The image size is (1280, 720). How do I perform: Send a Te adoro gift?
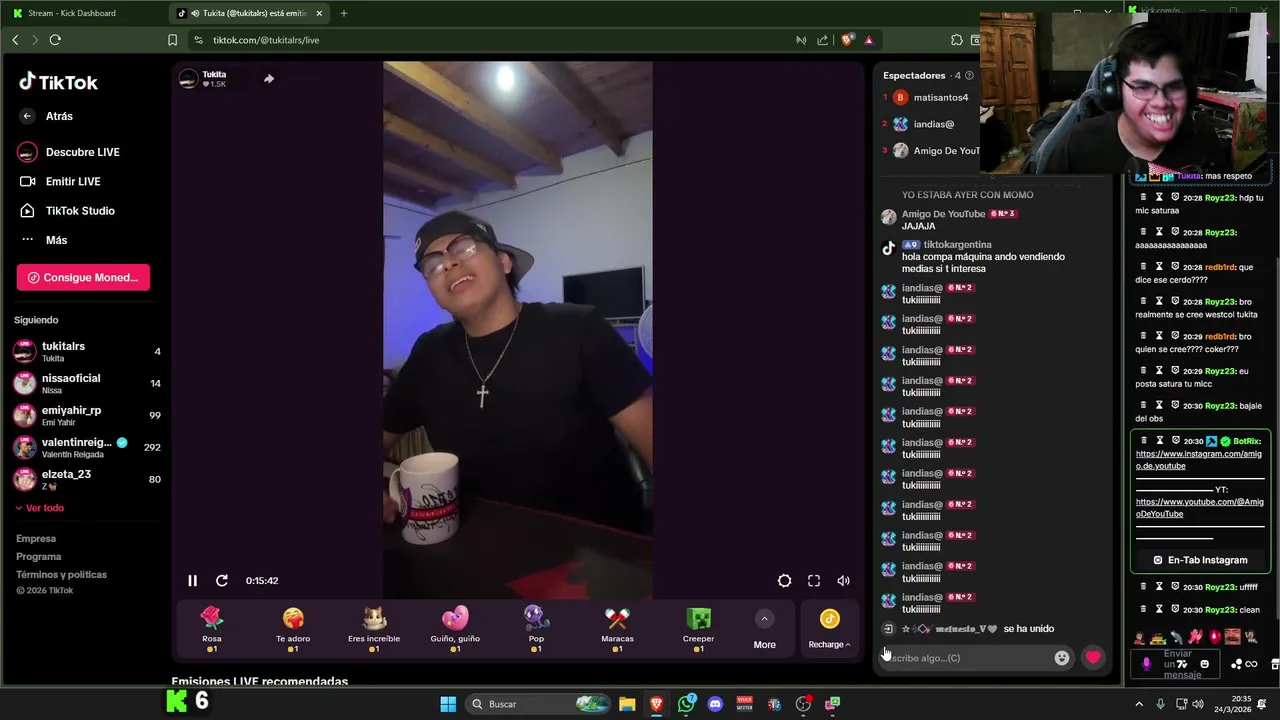pyautogui.click(x=293, y=629)
